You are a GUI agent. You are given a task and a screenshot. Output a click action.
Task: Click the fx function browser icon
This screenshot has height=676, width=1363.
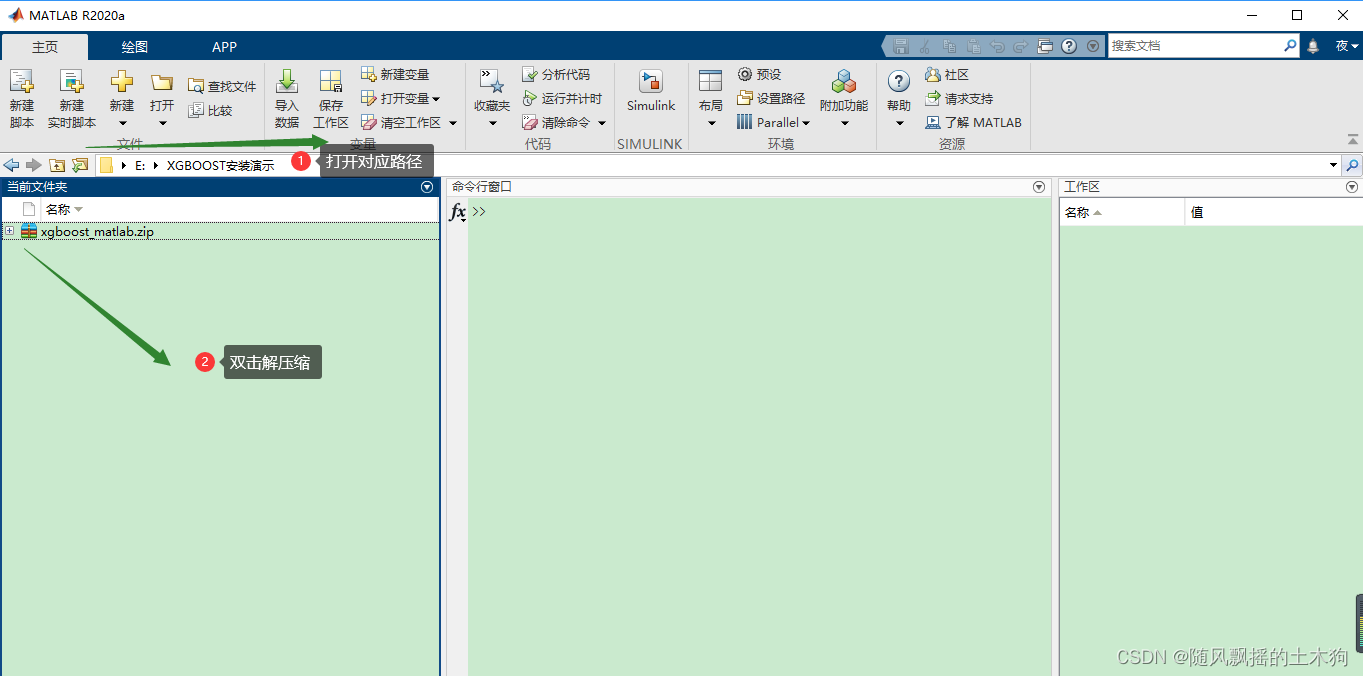(457, 212)
